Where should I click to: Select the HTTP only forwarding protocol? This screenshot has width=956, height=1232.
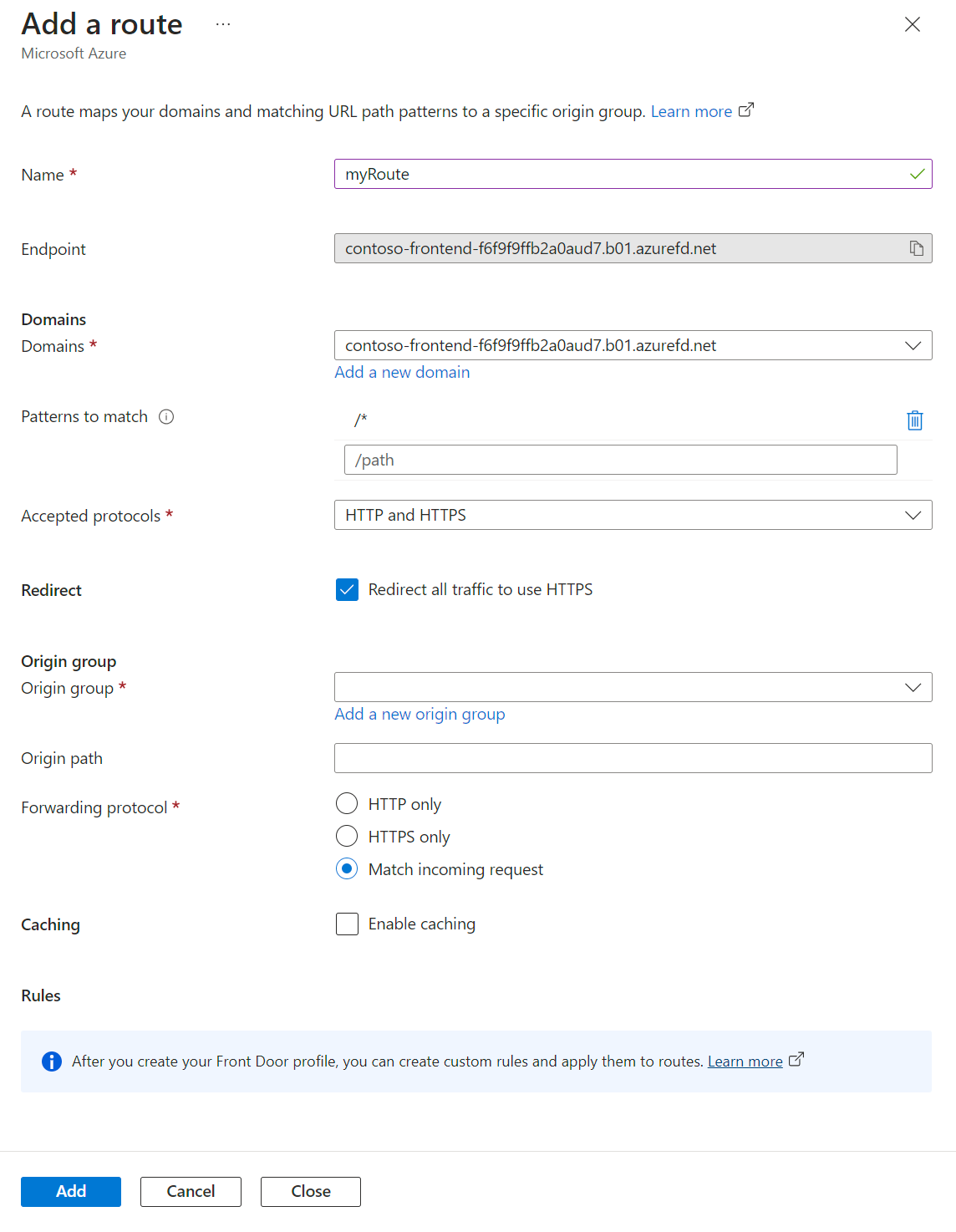(x=347, y=803)
